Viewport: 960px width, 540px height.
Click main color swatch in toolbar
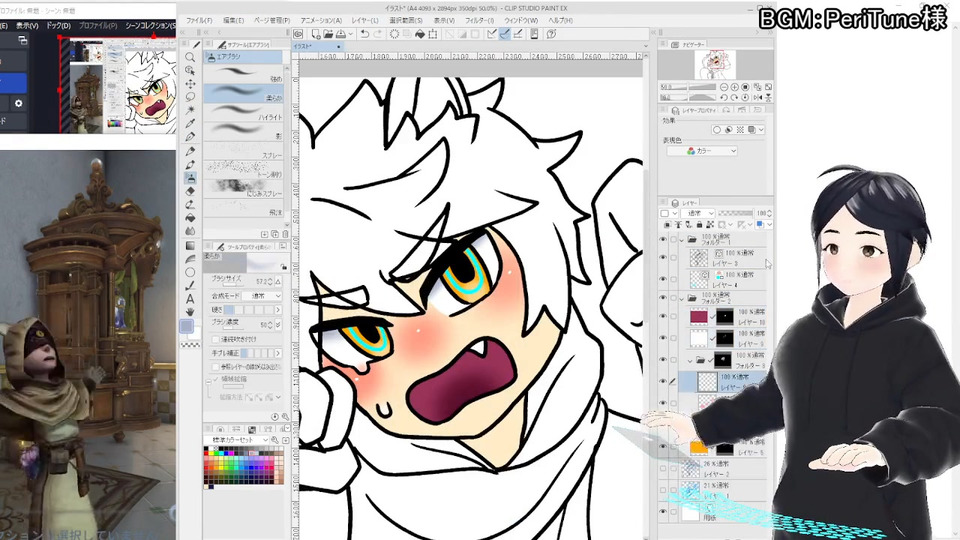coord(187,326)
